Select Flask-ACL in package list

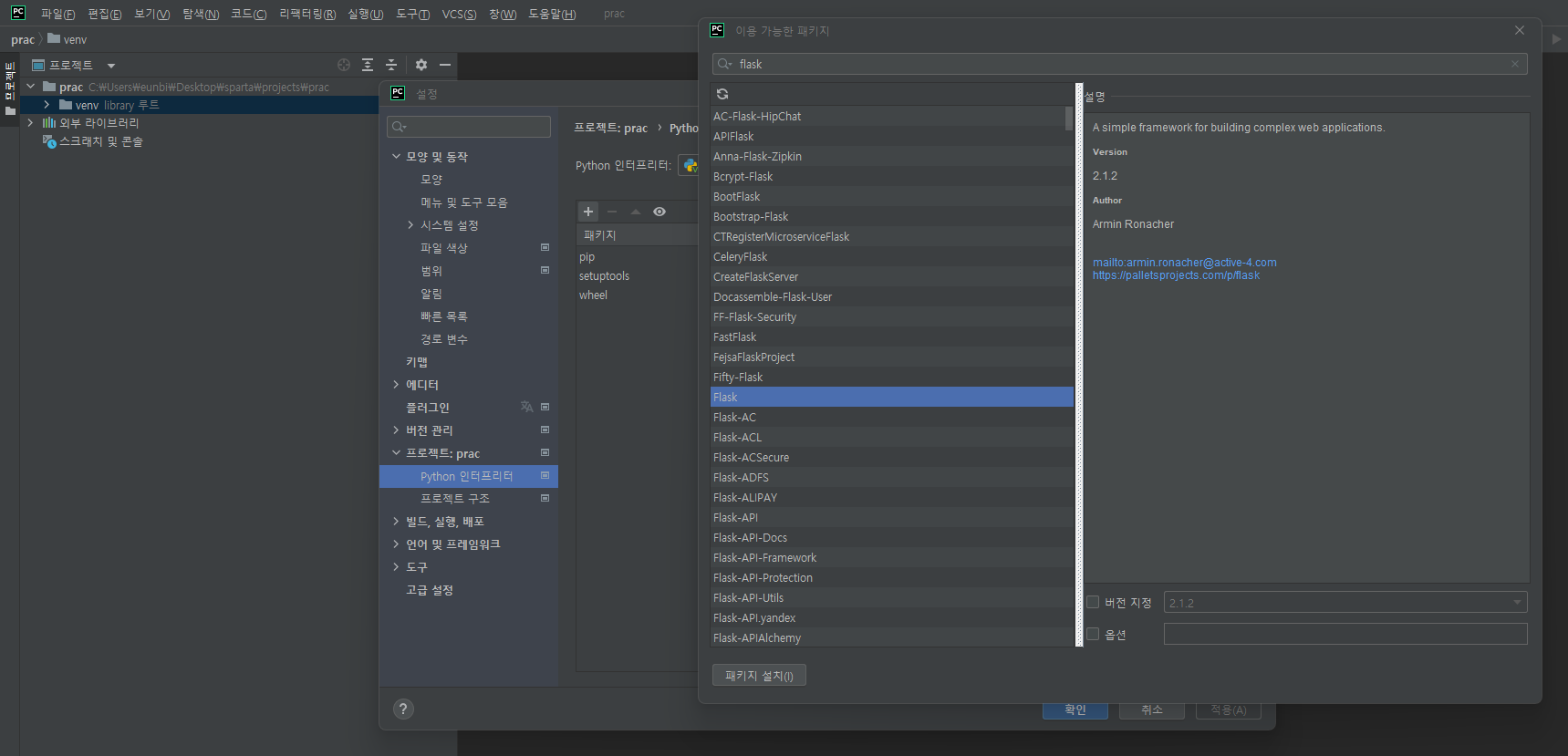(x=891, y=437)
